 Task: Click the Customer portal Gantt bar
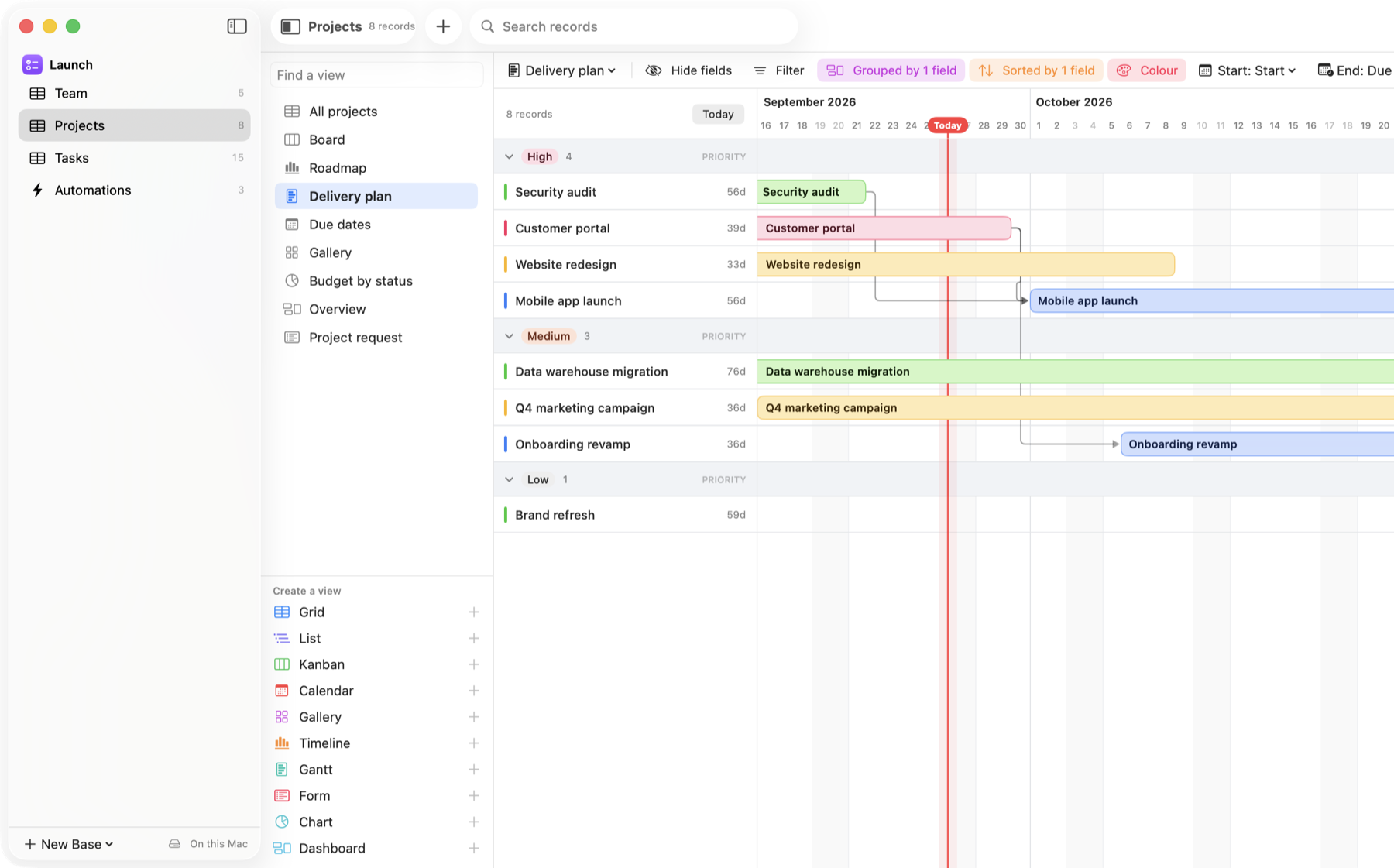point(884,228)
